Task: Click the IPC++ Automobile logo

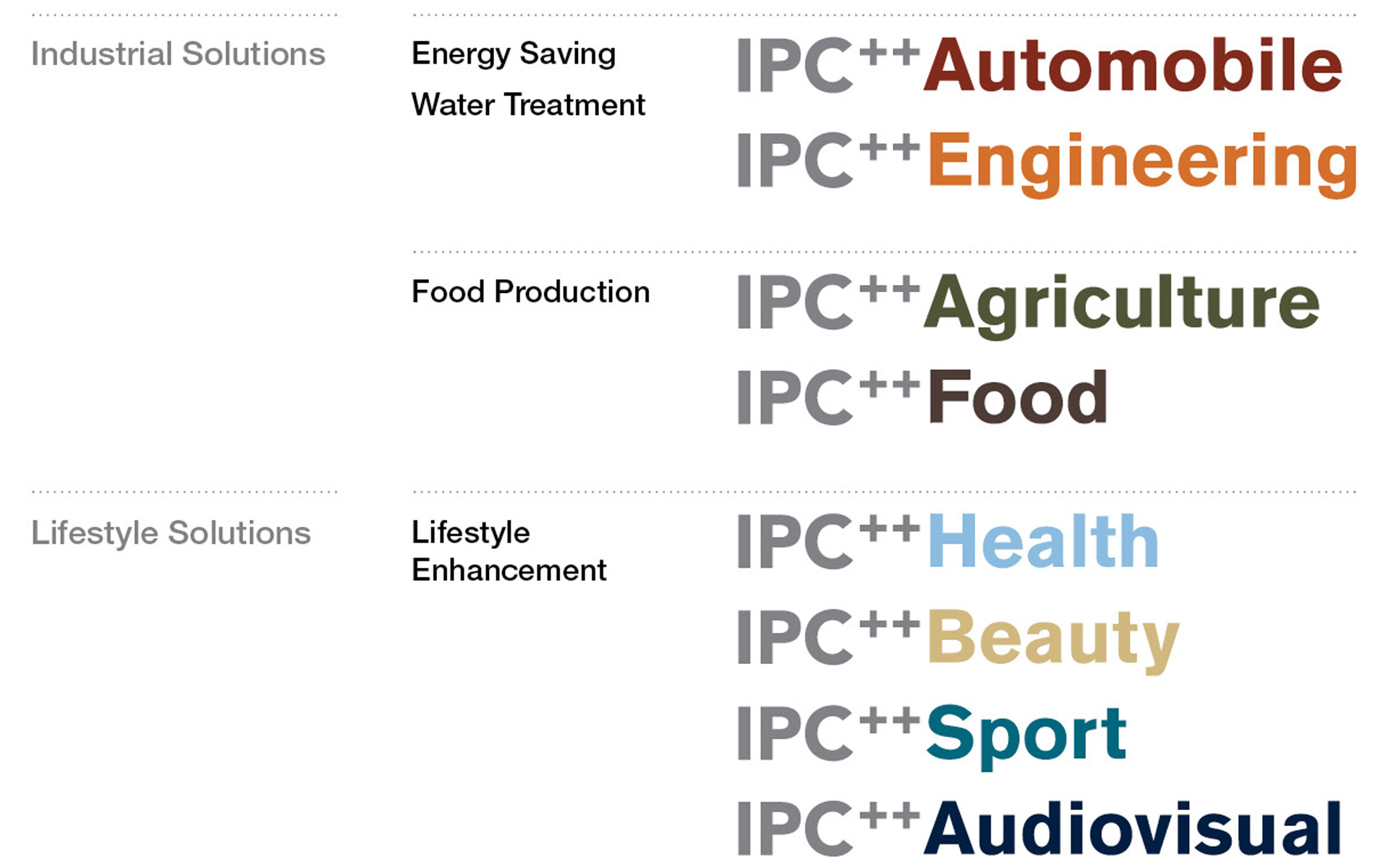Action: click(x=1040, y=65)
